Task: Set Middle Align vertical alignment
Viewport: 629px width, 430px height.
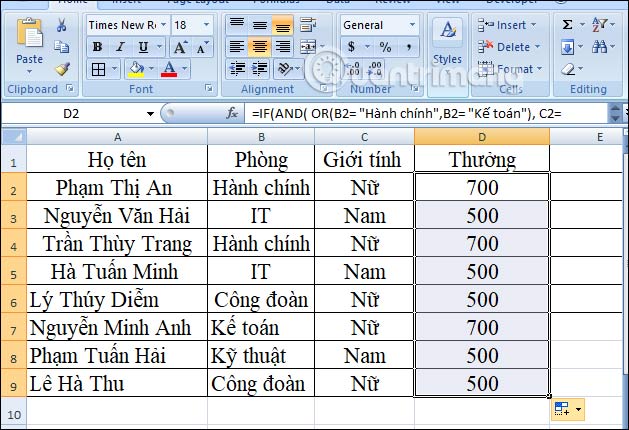Action: click(260, 25)
